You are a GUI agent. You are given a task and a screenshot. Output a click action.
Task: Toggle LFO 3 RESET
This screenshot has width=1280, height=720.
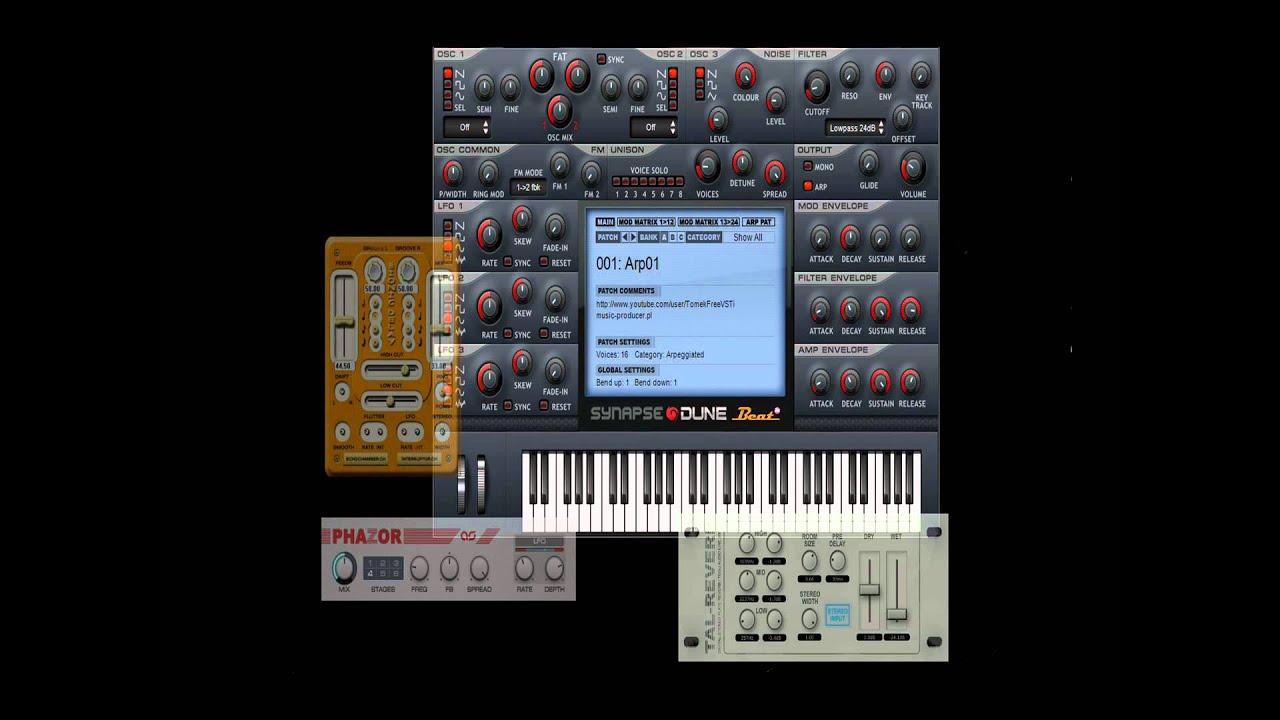pos(544,406)
